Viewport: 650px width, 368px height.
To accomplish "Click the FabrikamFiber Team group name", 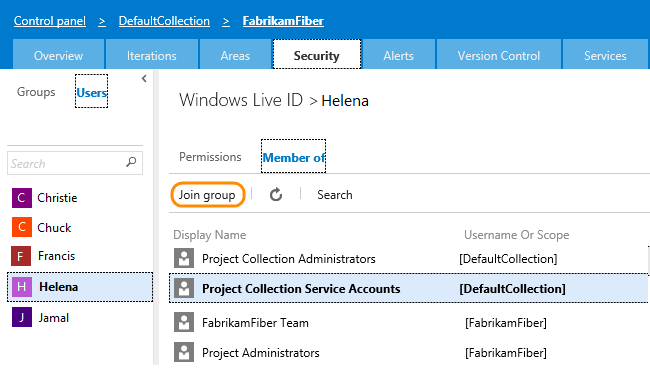I will (x=255, y=322).
